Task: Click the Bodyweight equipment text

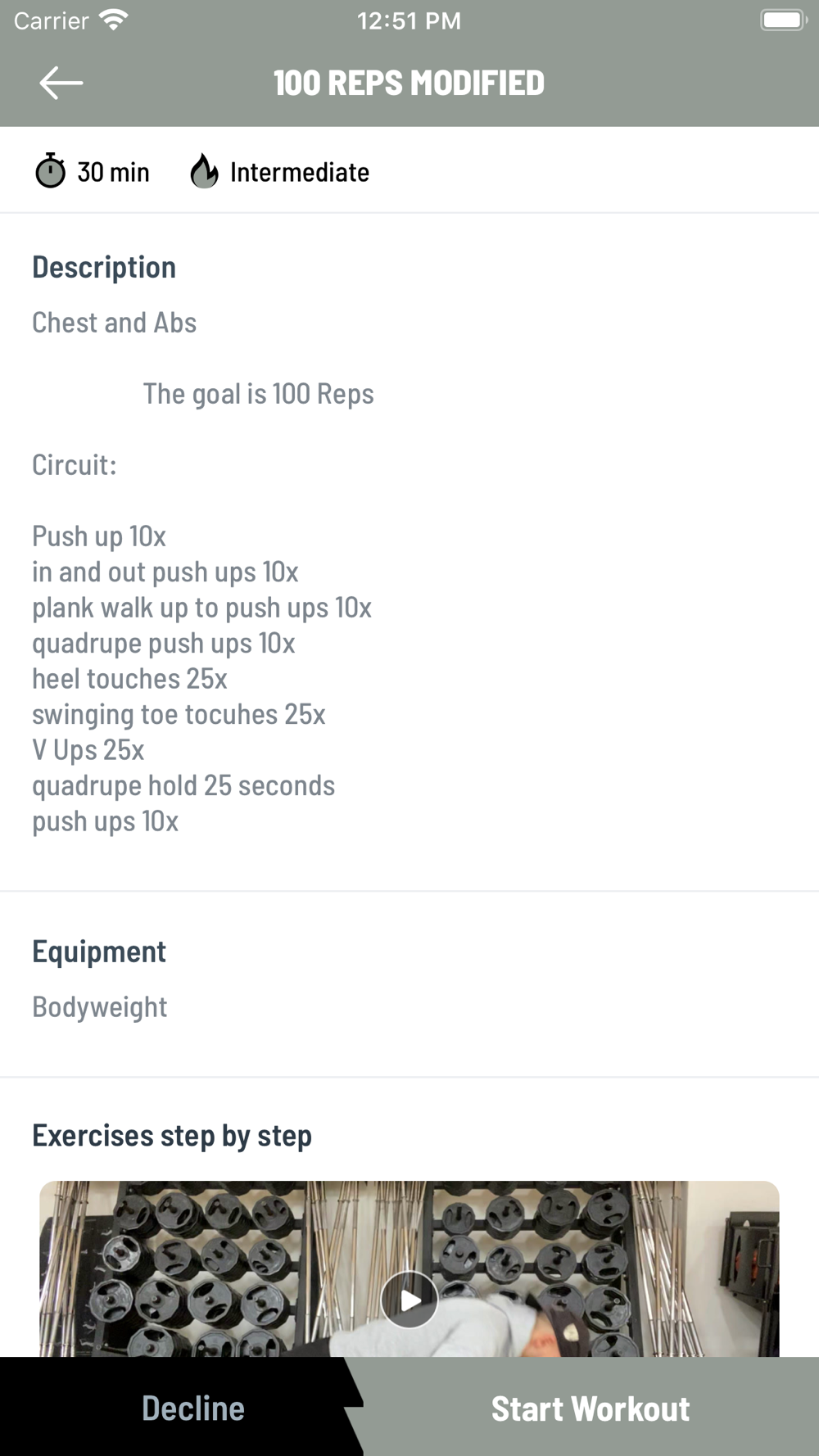Action: coord(99,1006)
